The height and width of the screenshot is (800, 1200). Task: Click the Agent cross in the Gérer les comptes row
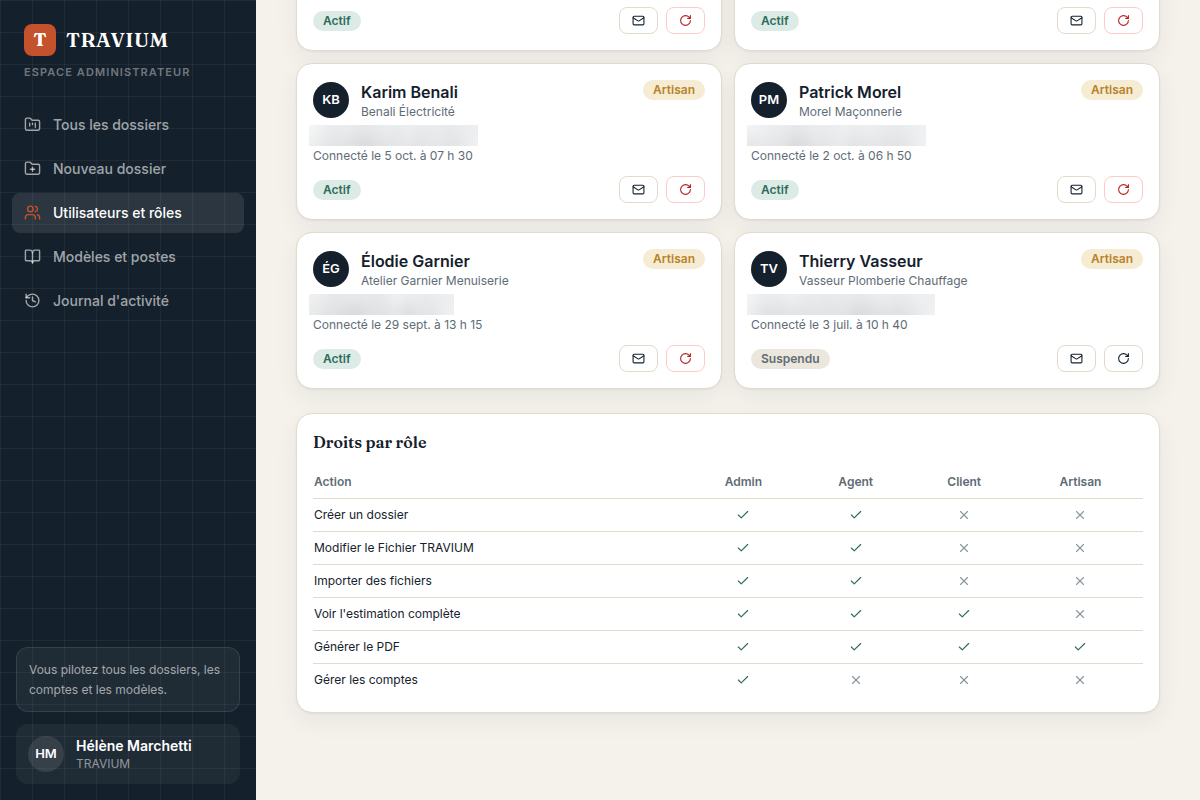tap(856, 680)
